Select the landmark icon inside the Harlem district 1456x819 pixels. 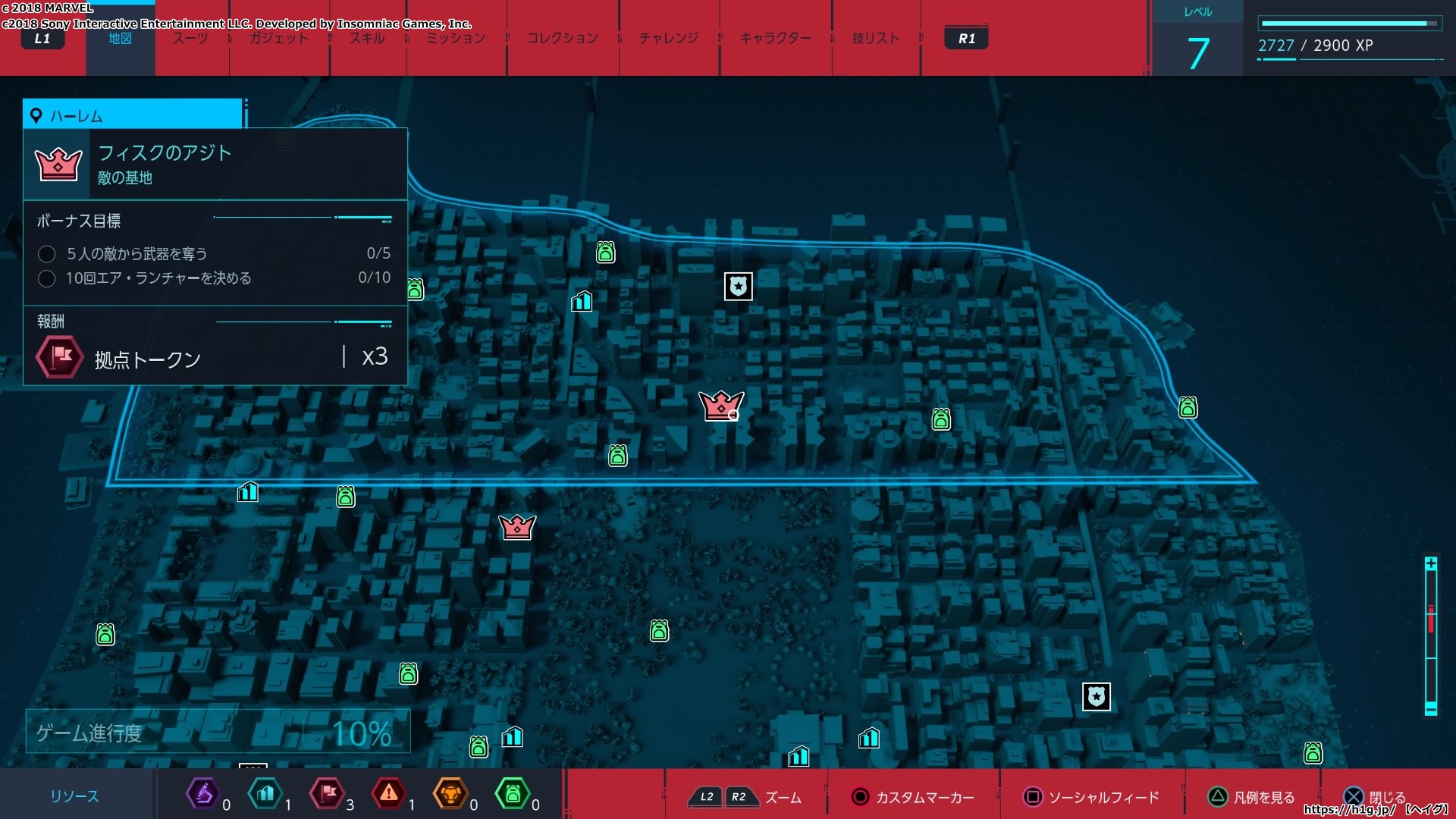tap(582, 301)
